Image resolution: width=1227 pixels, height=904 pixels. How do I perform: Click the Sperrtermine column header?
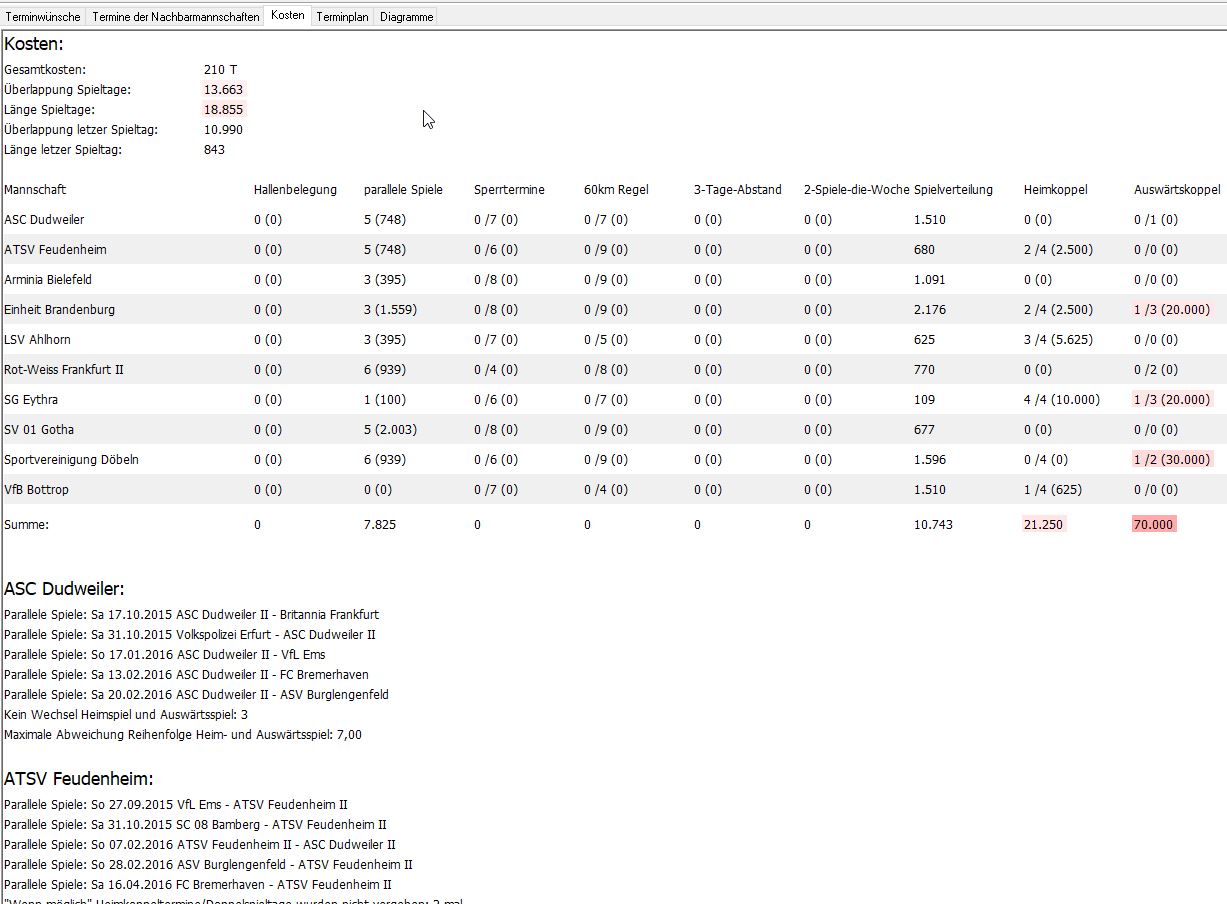point(509,190)
